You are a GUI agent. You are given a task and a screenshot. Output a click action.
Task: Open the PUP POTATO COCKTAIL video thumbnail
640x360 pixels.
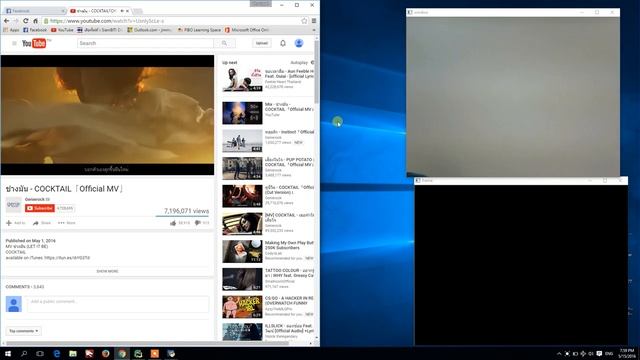[x=242, y=169]
